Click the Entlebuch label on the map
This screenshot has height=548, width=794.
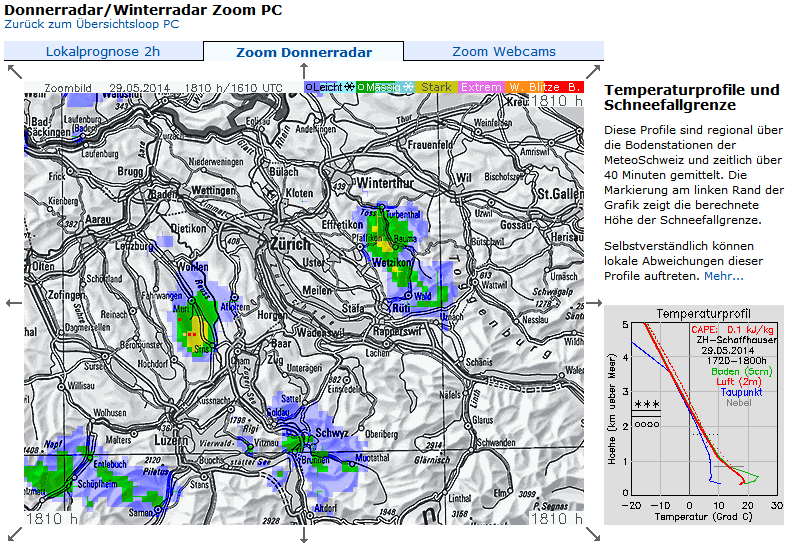[109, 464]
